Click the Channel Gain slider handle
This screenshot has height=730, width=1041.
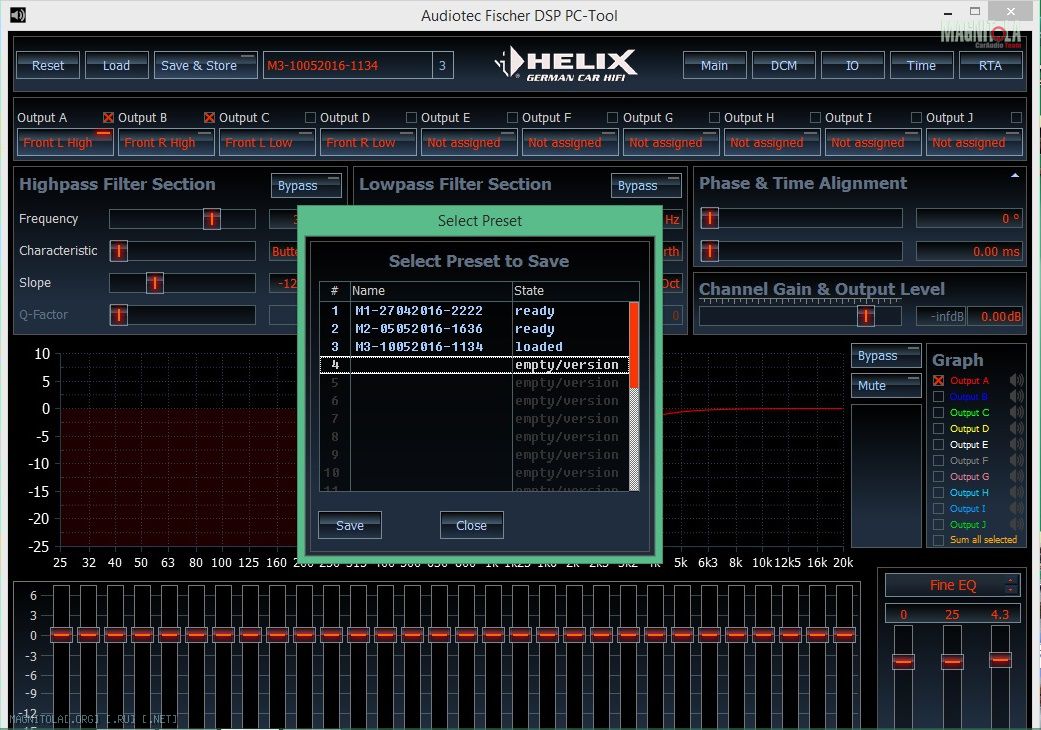[x=865, y=316]
